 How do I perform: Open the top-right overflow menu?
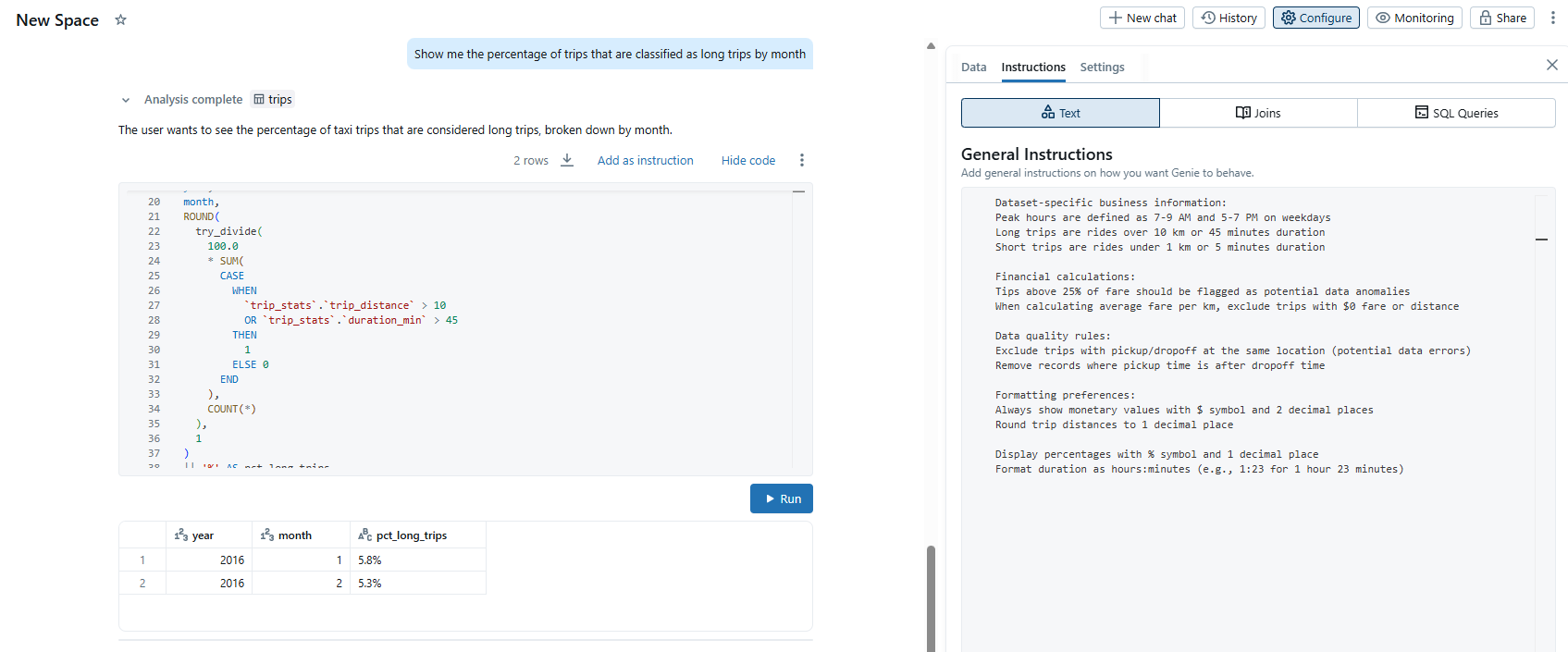(x=1552, y=18)
